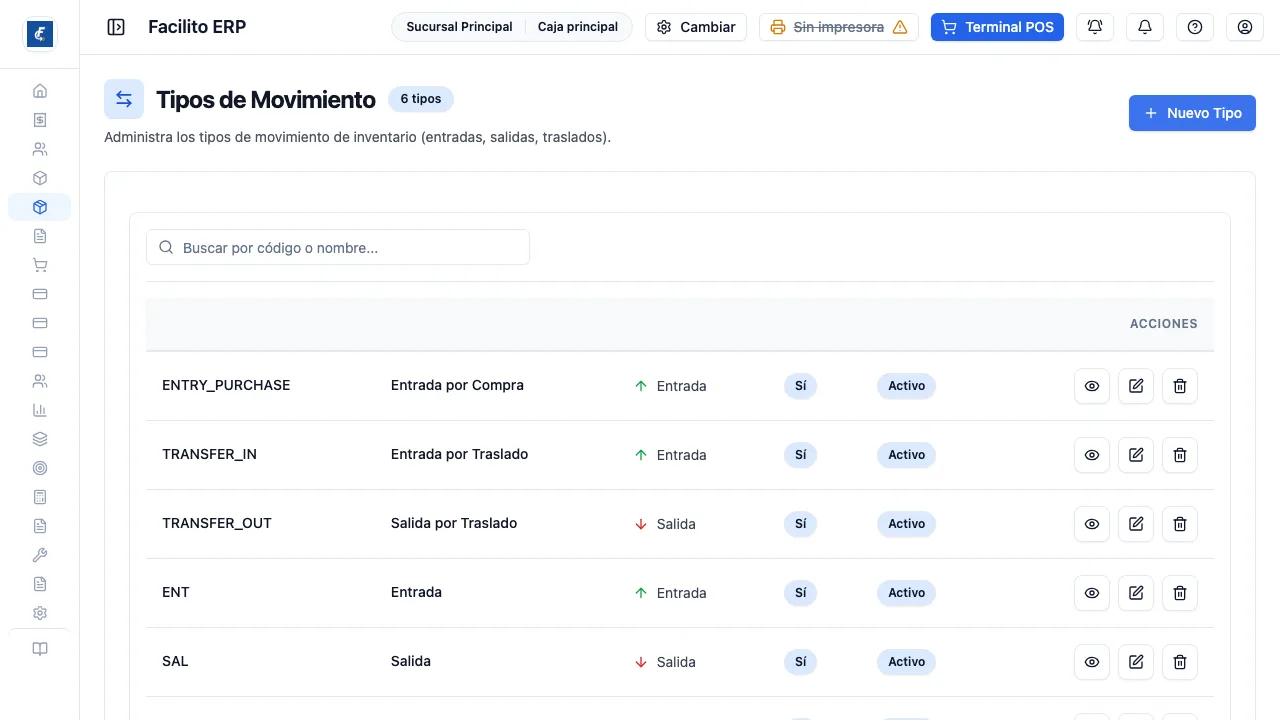Open the wrench tools icon in sidebar
Viewport: 1280px width, 720px height.
40,555
